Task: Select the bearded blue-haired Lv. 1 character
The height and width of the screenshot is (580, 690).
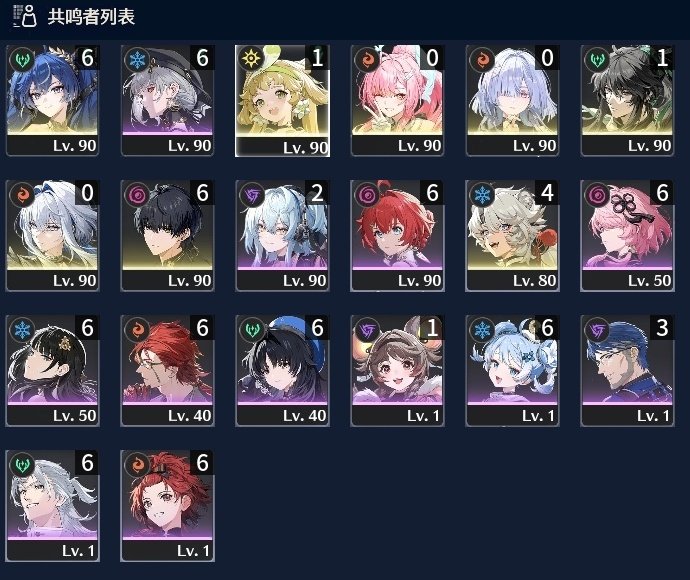Action: [x=628, y=371]
